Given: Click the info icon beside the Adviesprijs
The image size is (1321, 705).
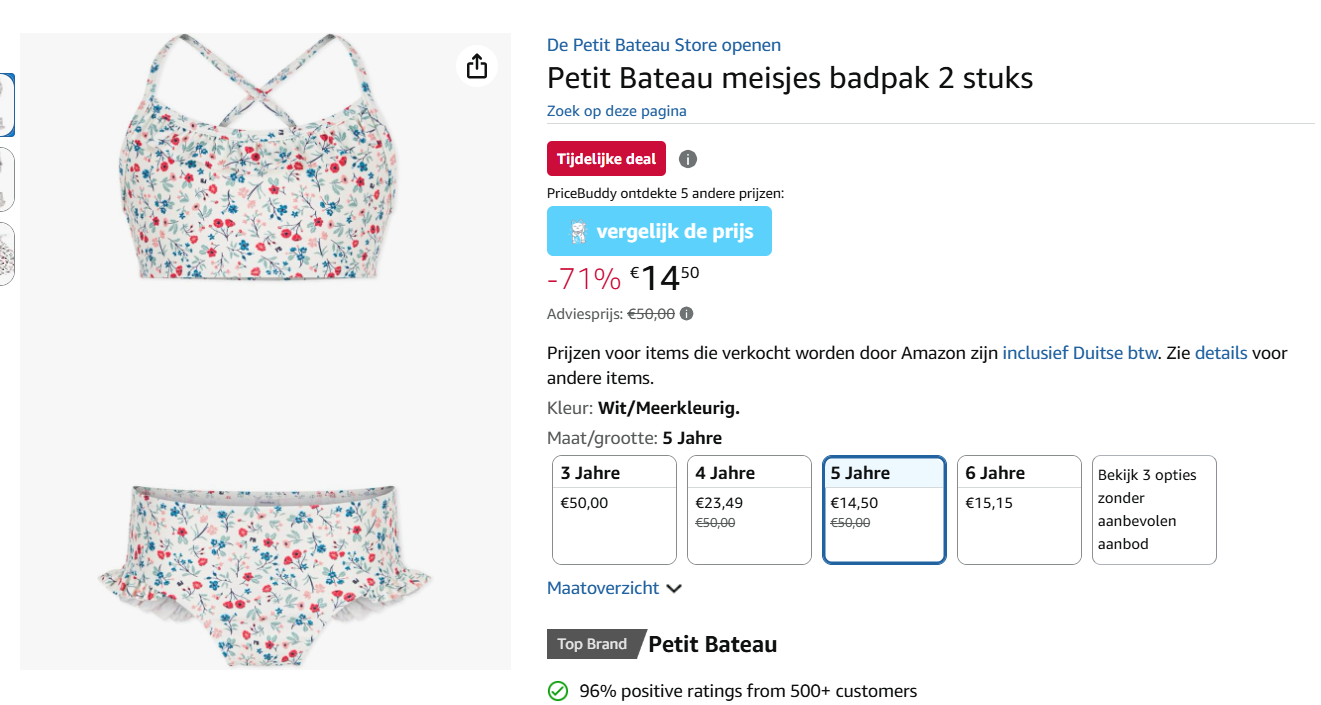Looking at the screenshot, I should click(x=687, y=313).
